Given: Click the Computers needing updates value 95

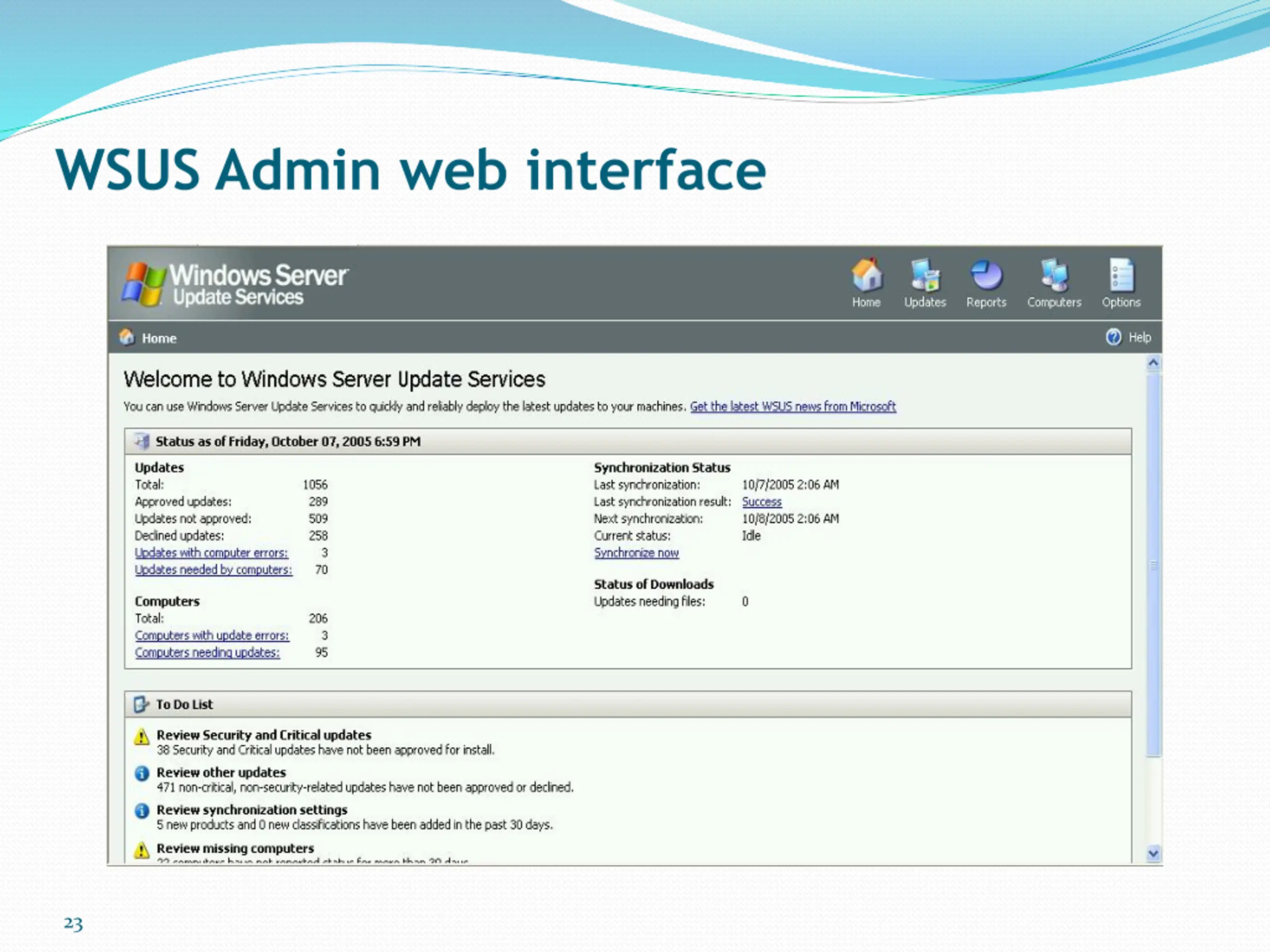Looking at the screenshot, I should 321,653.
